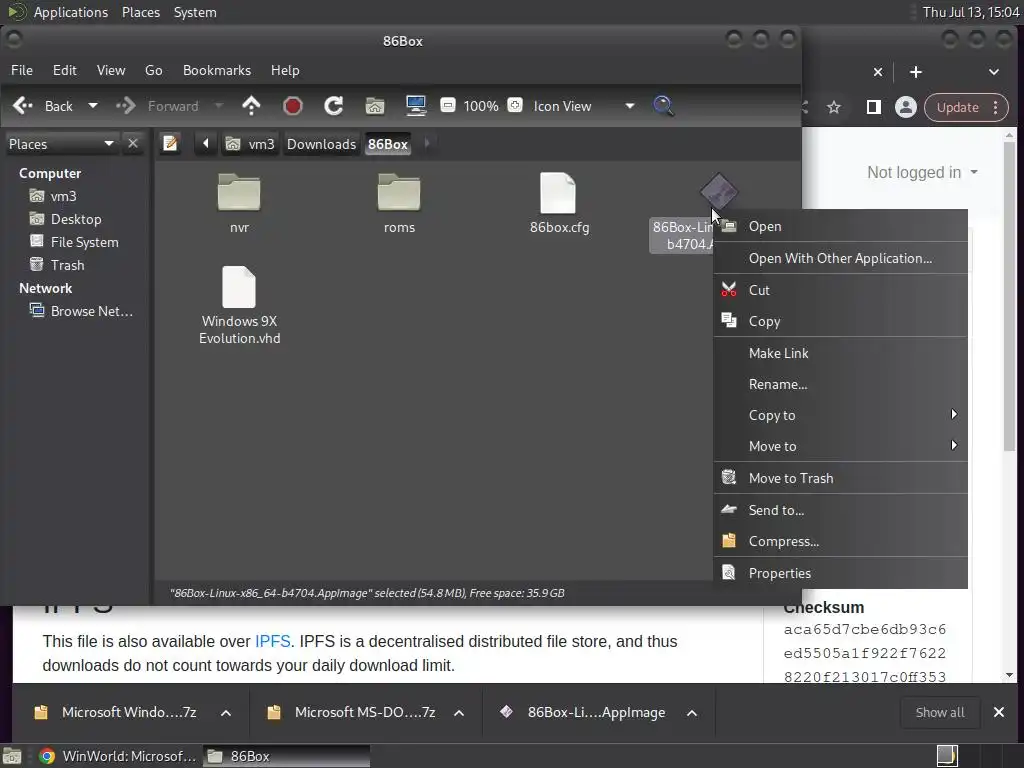Select the roms folder
Viewport: 1024px width, 768px height.
399,204
